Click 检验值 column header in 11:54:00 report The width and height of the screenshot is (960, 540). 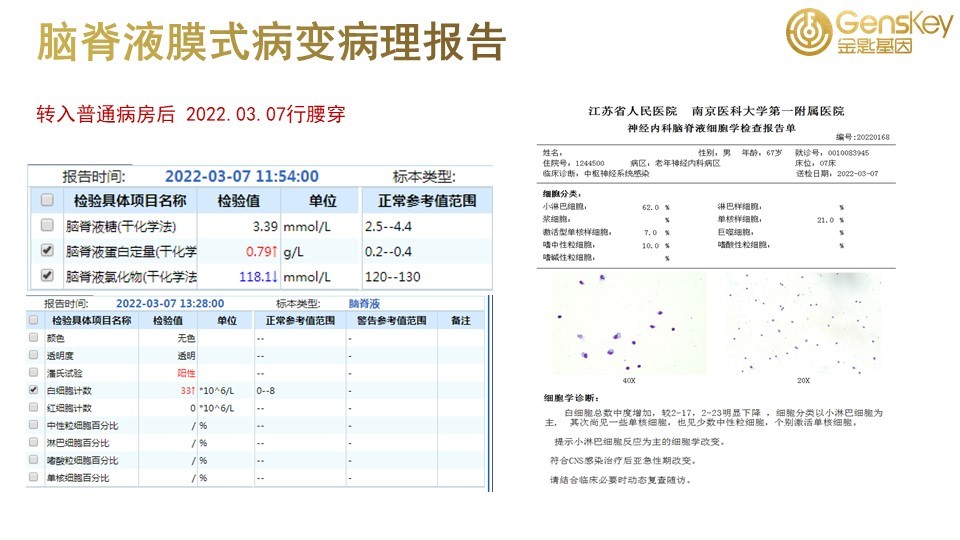coord(239,201)
